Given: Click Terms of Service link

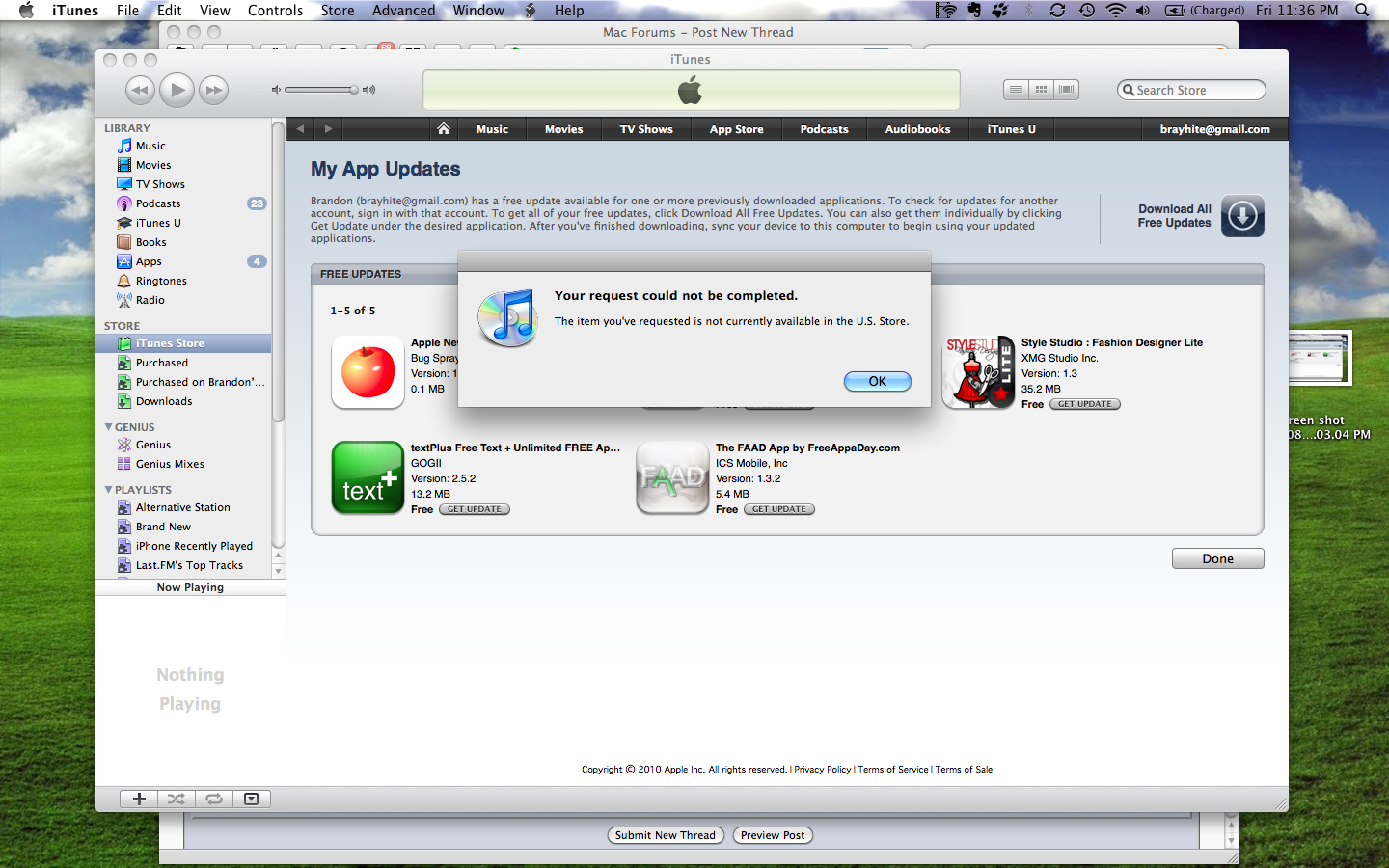Looking at the screenshot, I should pyautogui.click(x=893, y=770).
